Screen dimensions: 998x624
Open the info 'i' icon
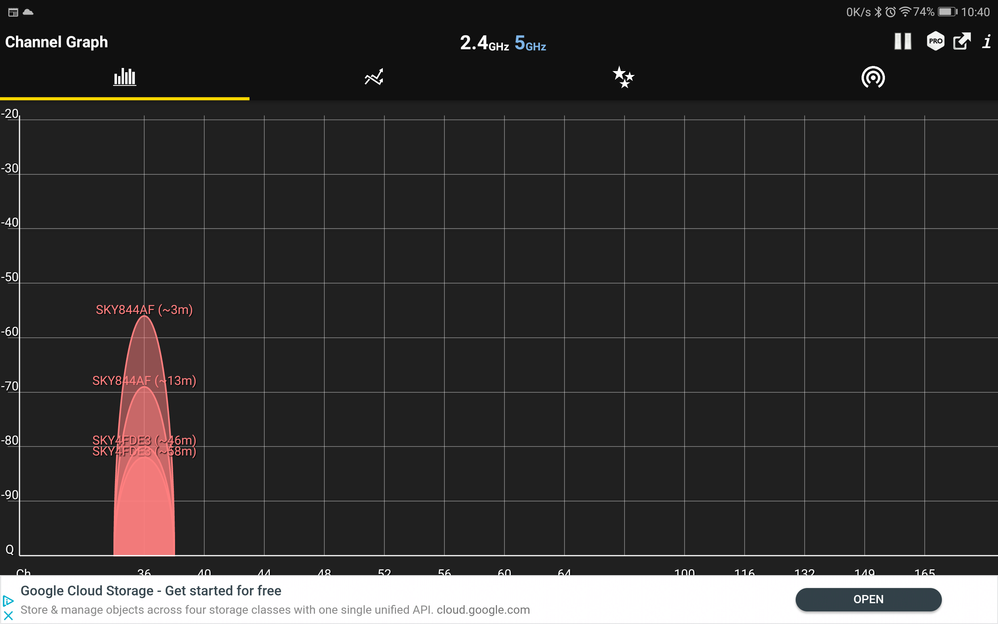tap(985, 41)
